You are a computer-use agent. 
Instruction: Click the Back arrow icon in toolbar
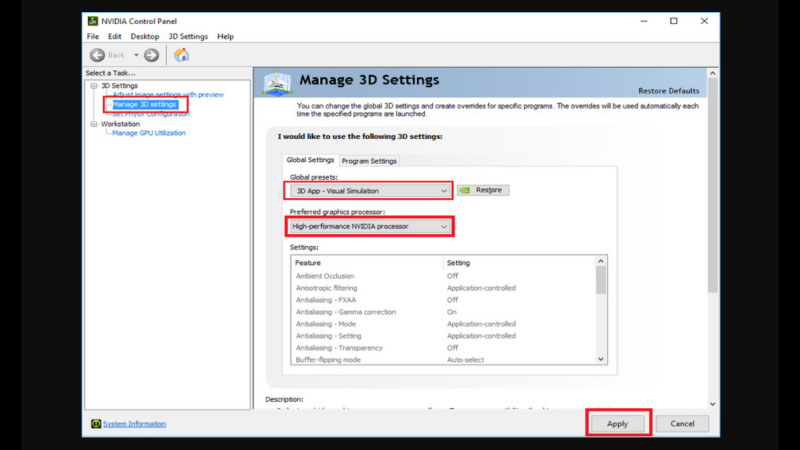98,55
